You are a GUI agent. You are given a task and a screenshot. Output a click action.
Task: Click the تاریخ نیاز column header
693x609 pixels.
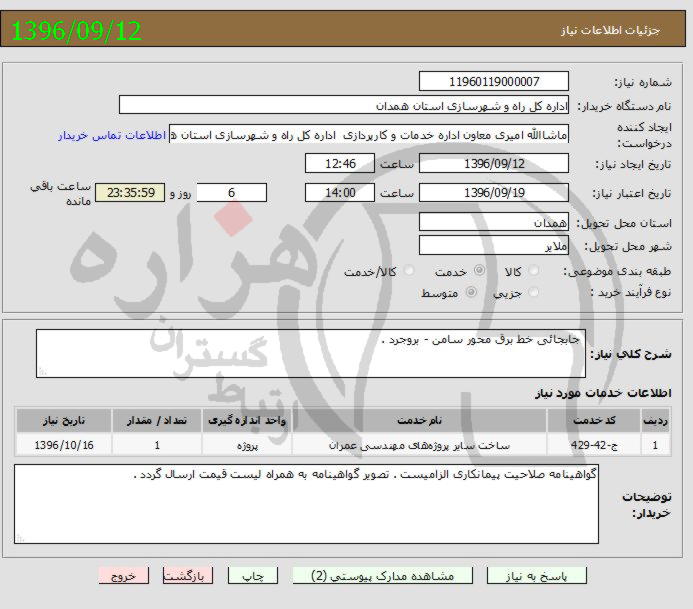[x=64, y=420]
